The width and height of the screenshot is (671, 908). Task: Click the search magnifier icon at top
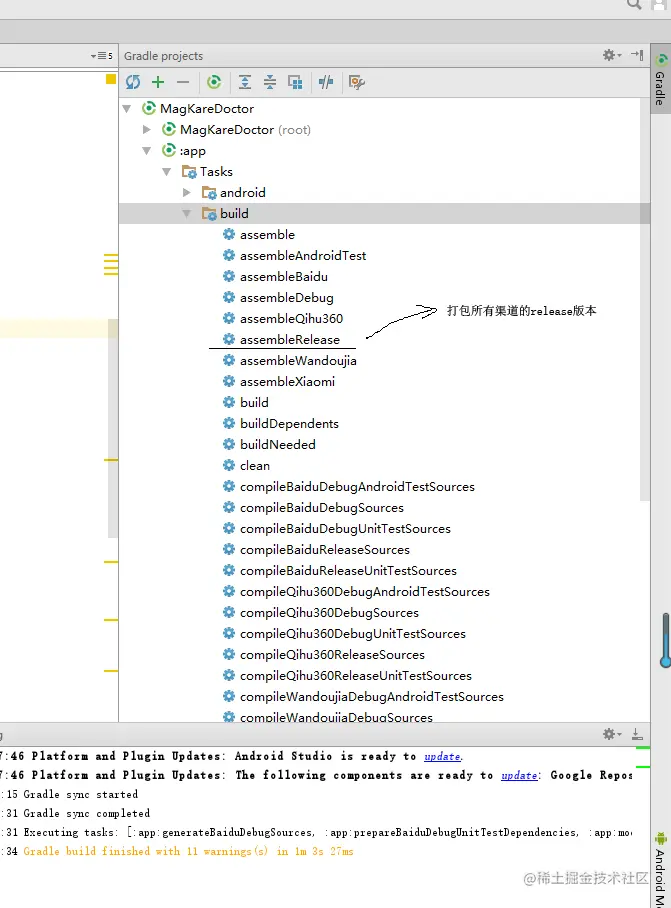(x=634, y=5)
